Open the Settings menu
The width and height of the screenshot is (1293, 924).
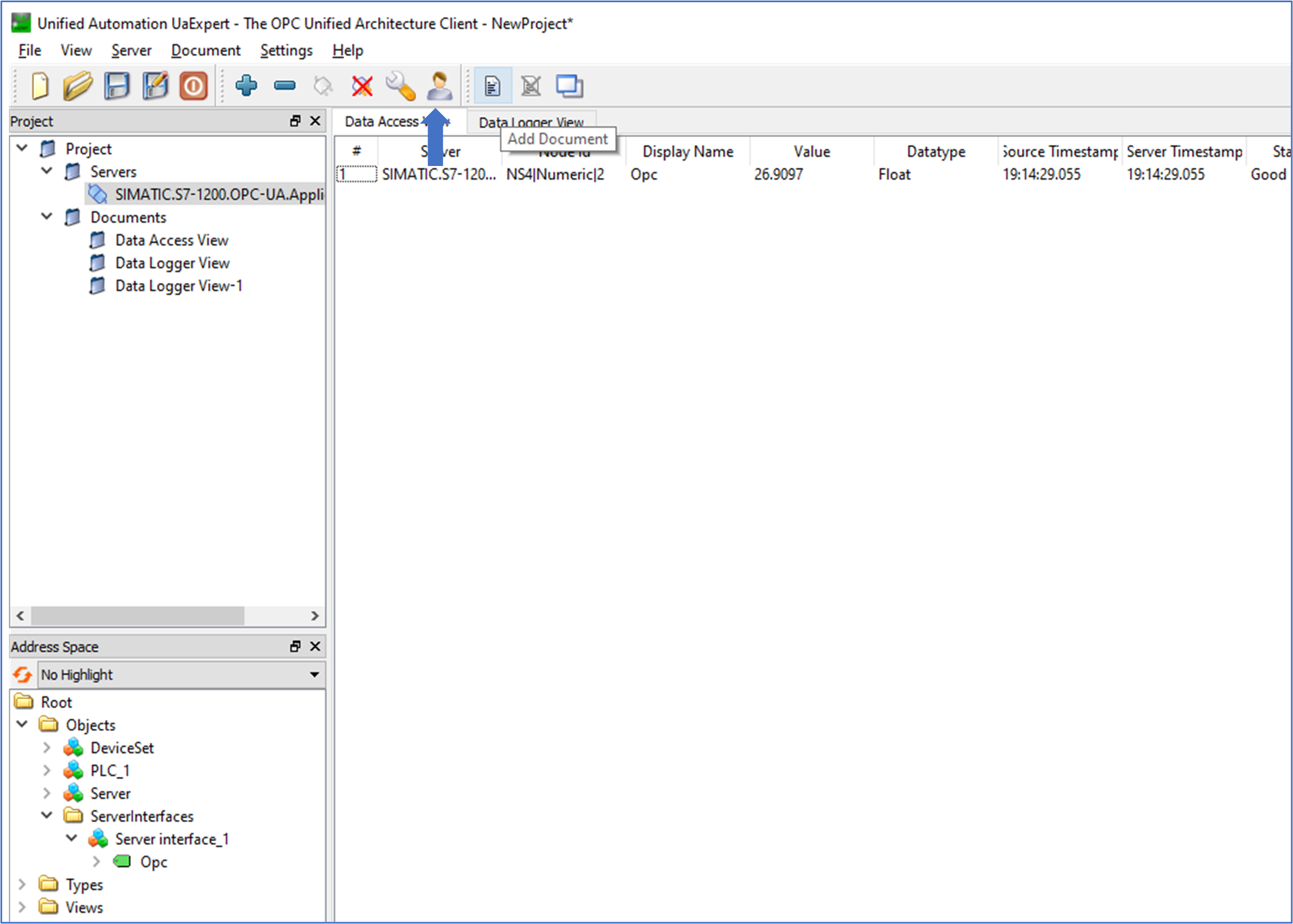pyautogui.click(x=286, y=51)
